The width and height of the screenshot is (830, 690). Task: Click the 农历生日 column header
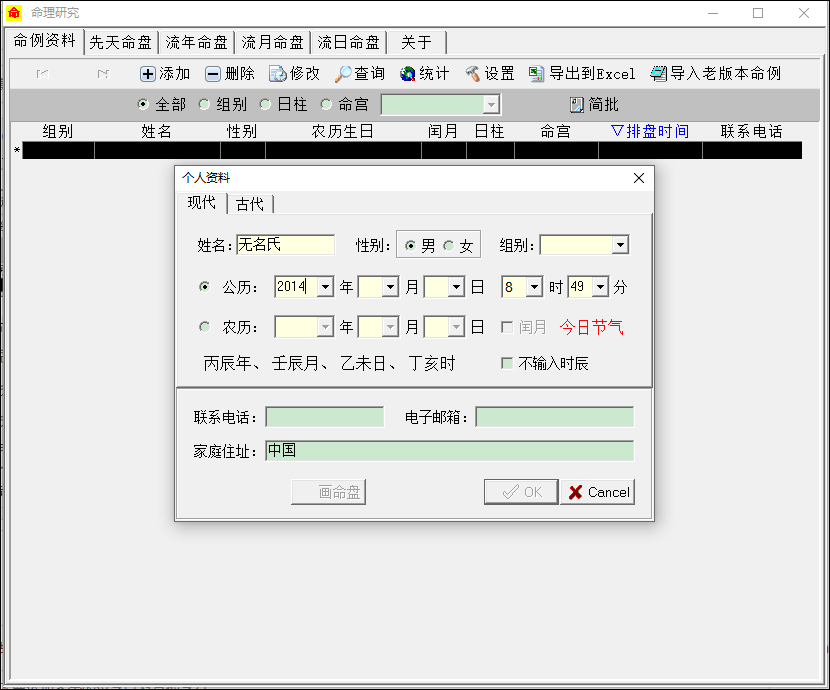342,131
